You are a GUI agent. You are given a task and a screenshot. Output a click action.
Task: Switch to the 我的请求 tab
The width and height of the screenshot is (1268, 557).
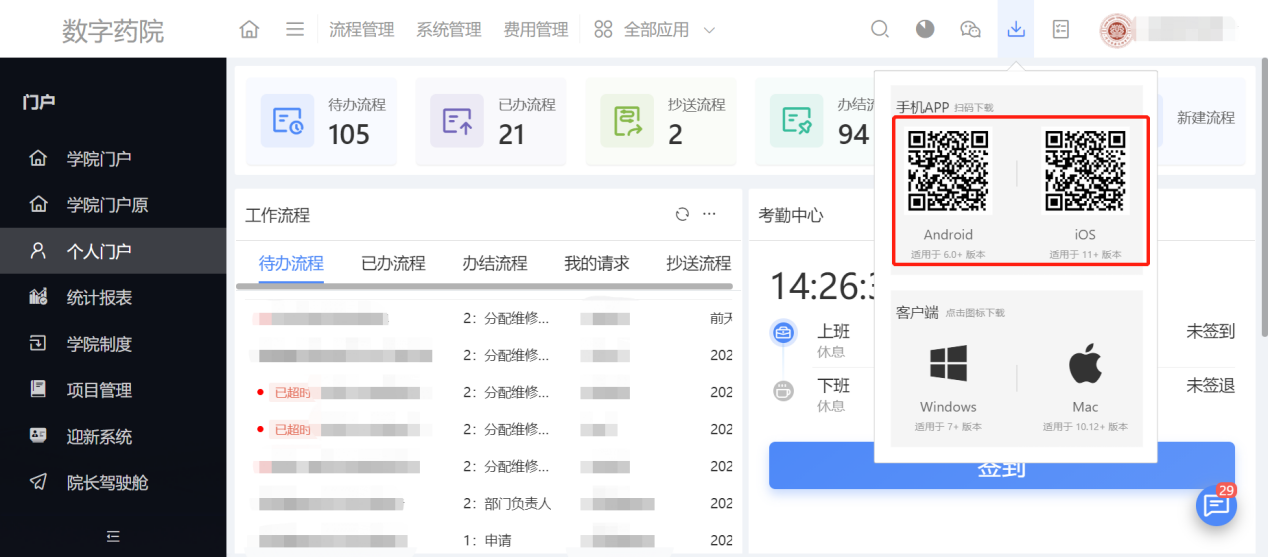pos(597,263)
